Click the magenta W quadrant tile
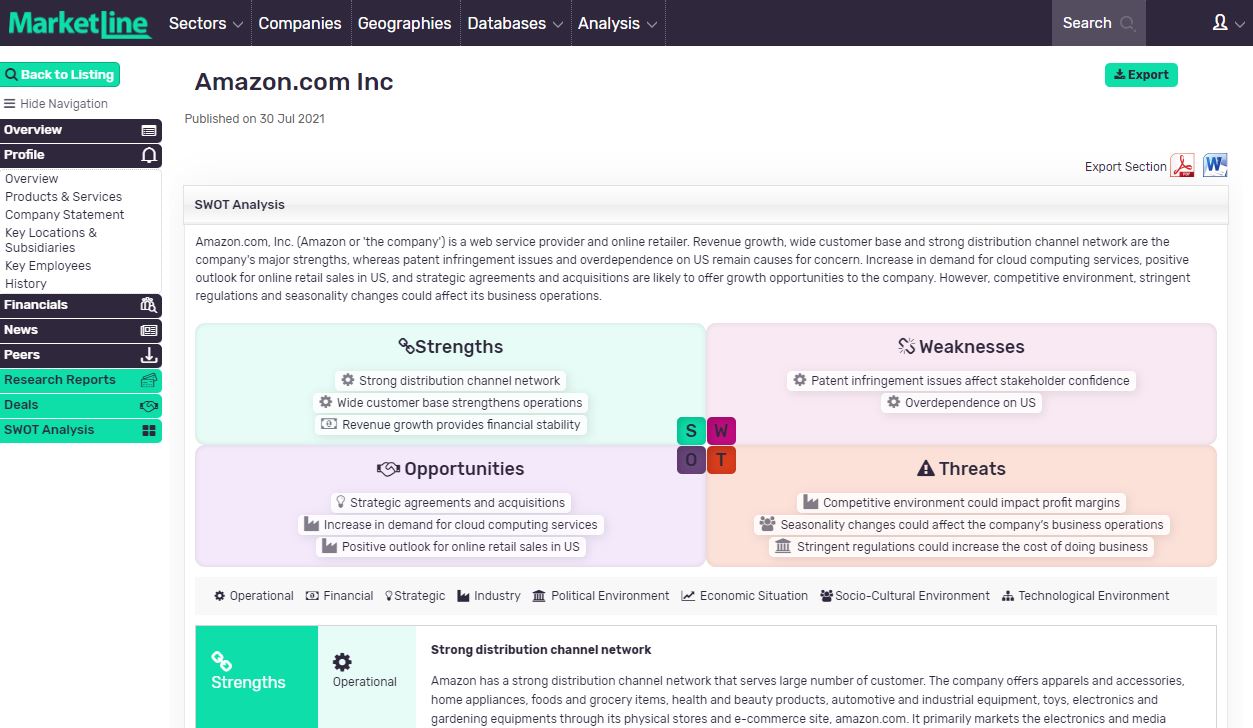Screen dimensions: 1253x728 click(x=721, y=431)
